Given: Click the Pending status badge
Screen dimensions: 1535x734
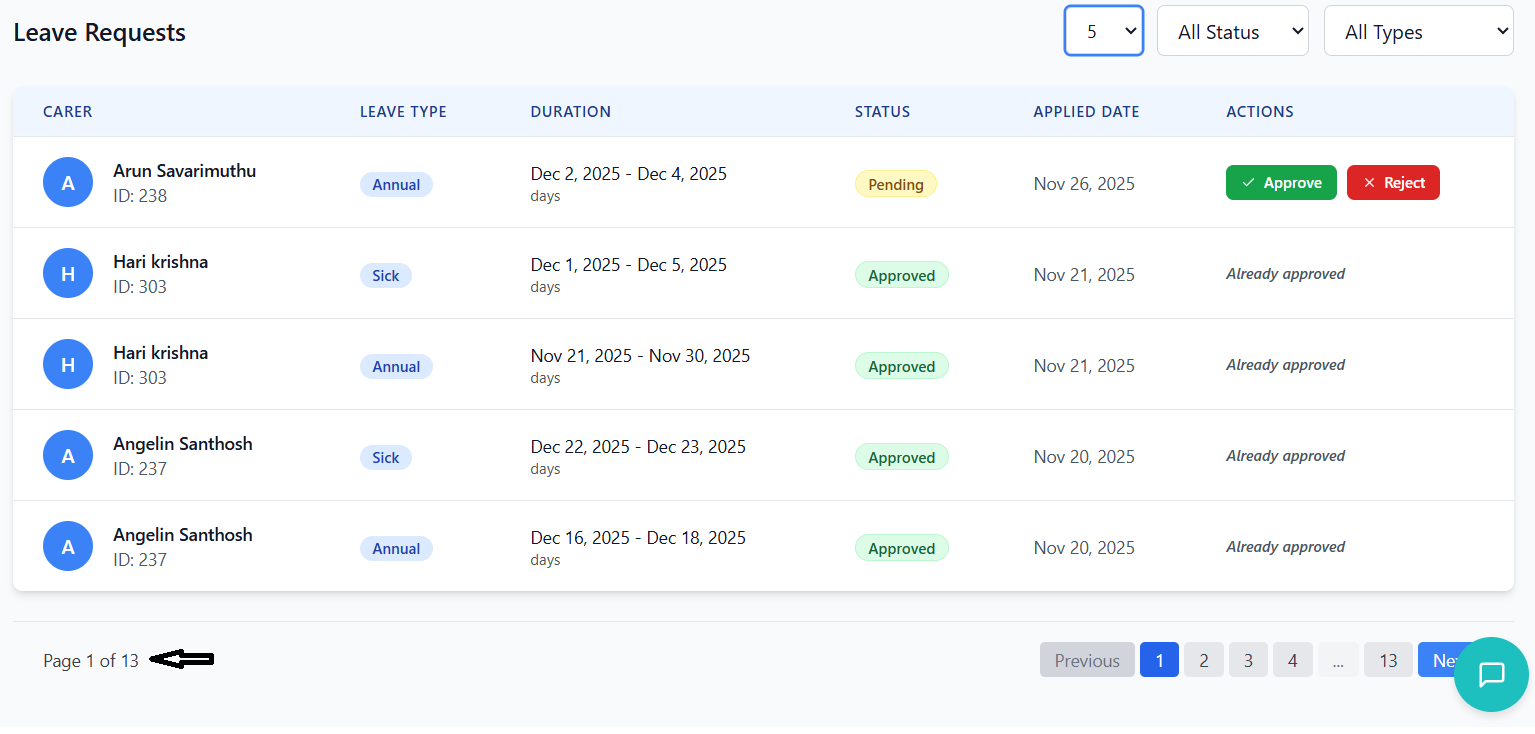Looking at the screenshot, I should click(x=895, y=185).
